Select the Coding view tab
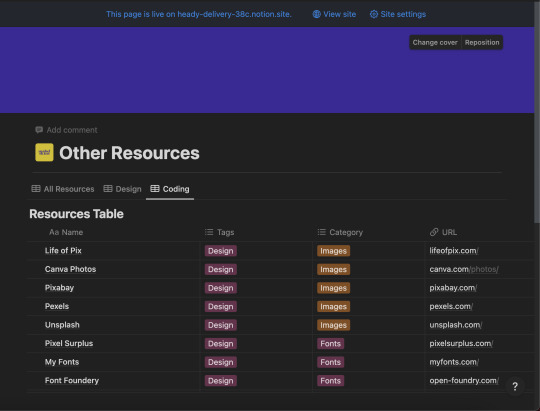 pos(170,189)
